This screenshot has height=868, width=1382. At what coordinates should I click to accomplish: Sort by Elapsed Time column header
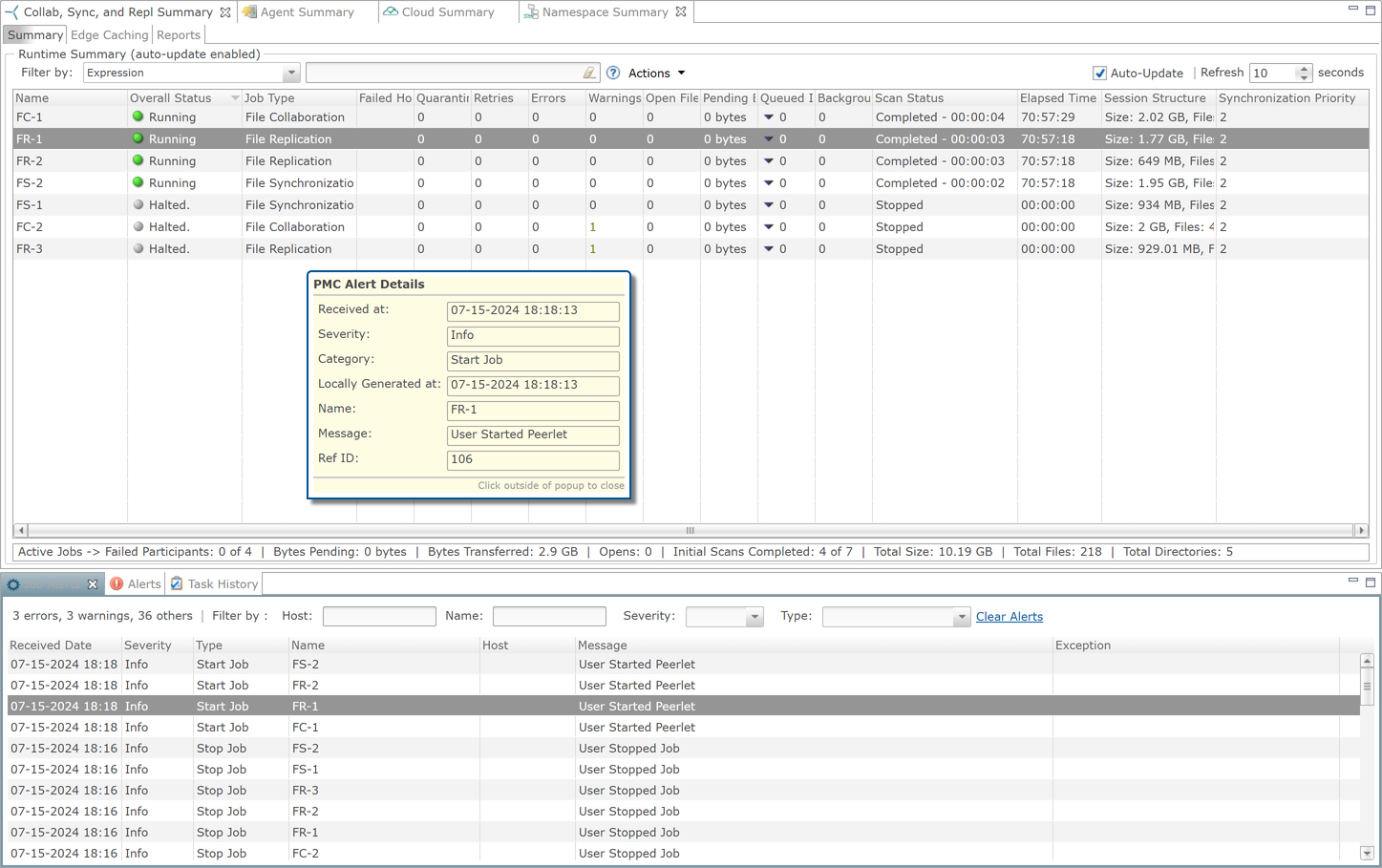click(1058, 98)
